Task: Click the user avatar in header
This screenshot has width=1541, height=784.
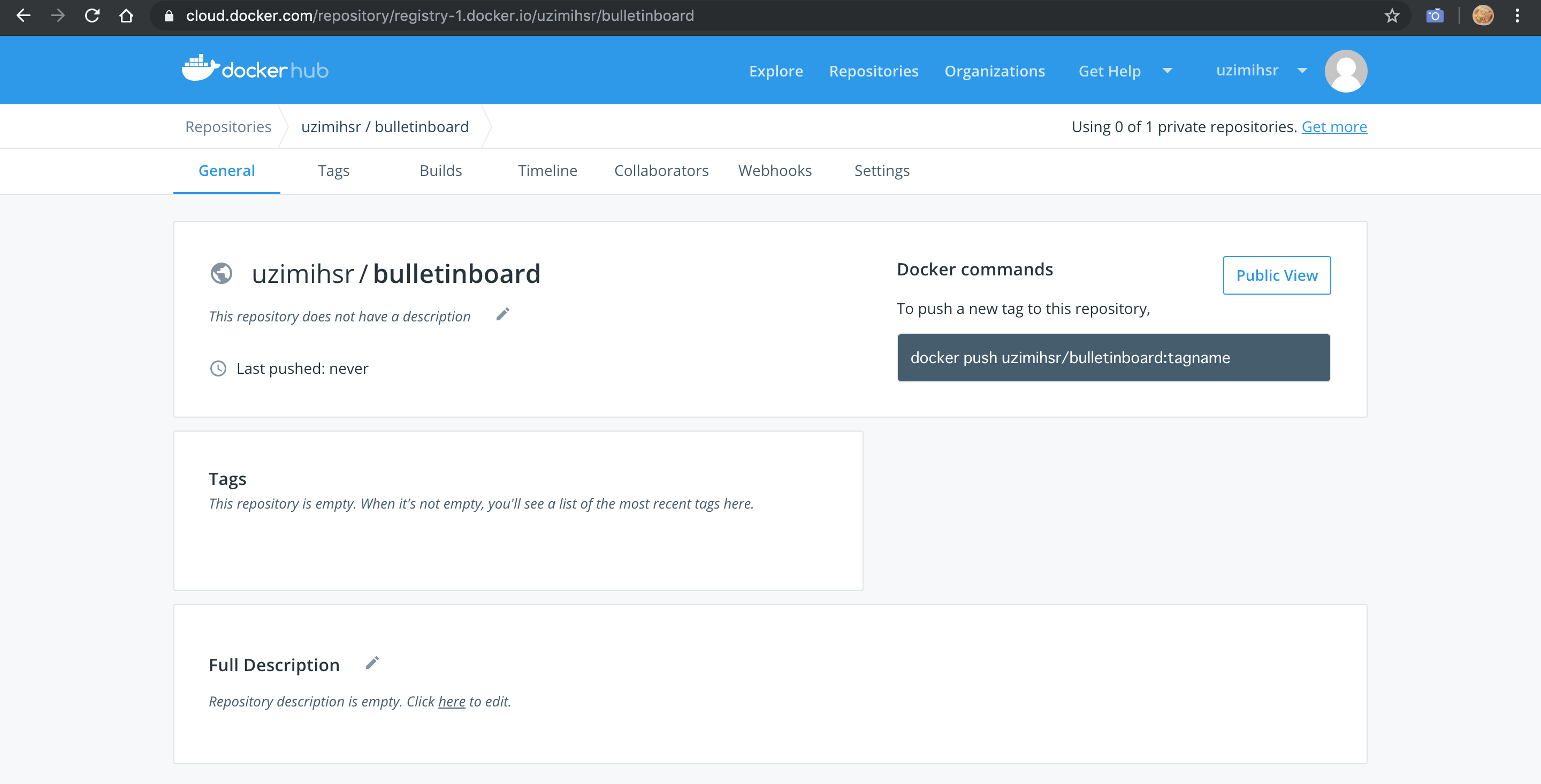Action: point(1346,71)
